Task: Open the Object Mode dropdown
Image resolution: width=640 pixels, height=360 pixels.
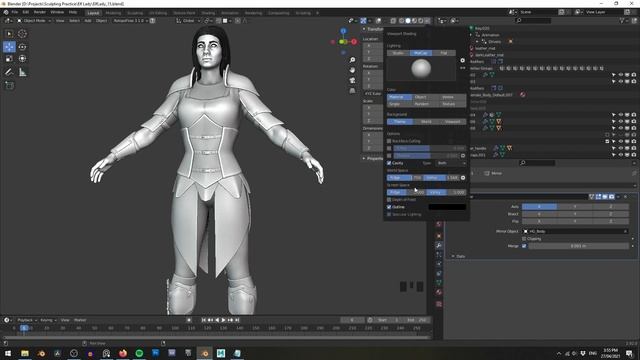Action: [33, 20]
